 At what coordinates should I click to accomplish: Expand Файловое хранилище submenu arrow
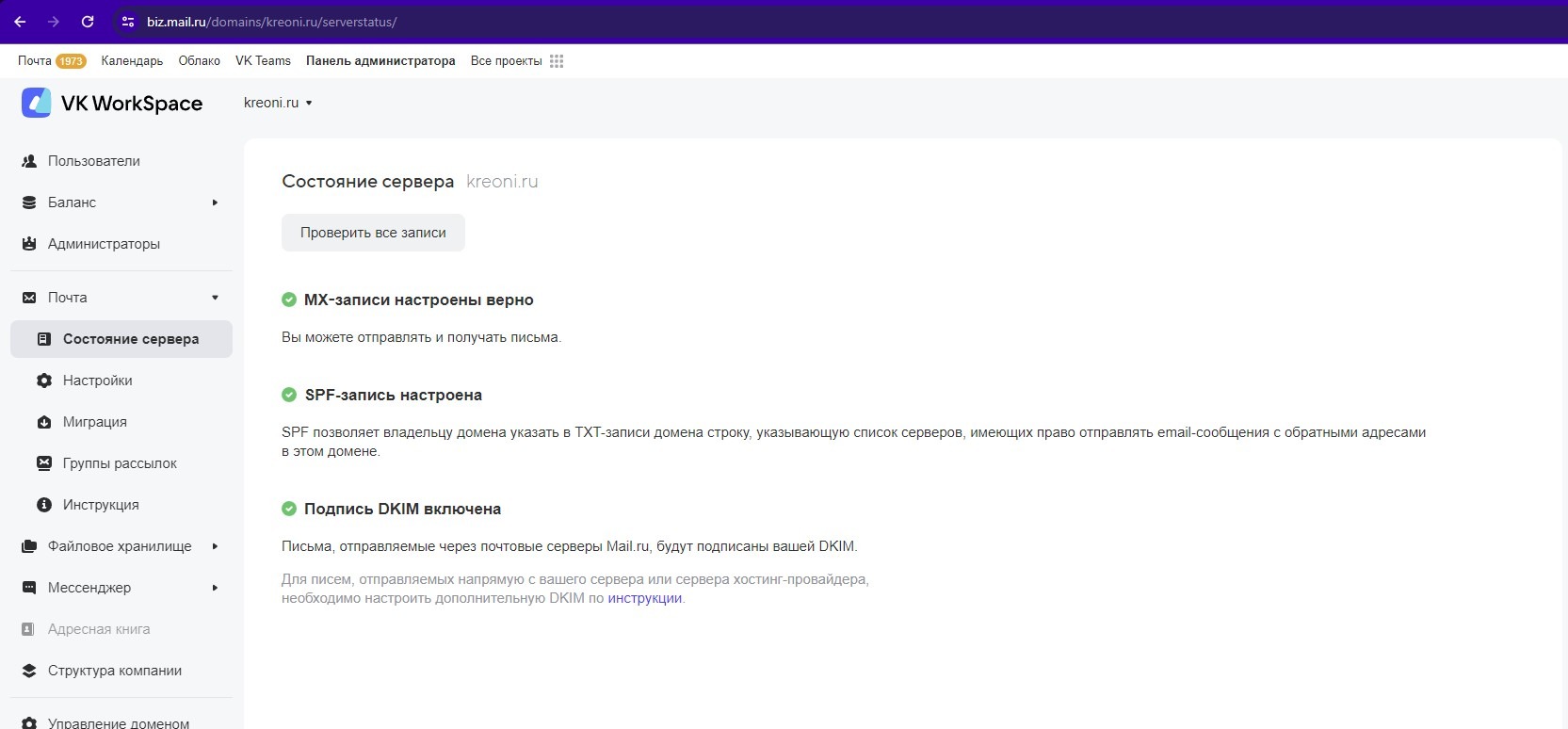[x=215, y=546]
